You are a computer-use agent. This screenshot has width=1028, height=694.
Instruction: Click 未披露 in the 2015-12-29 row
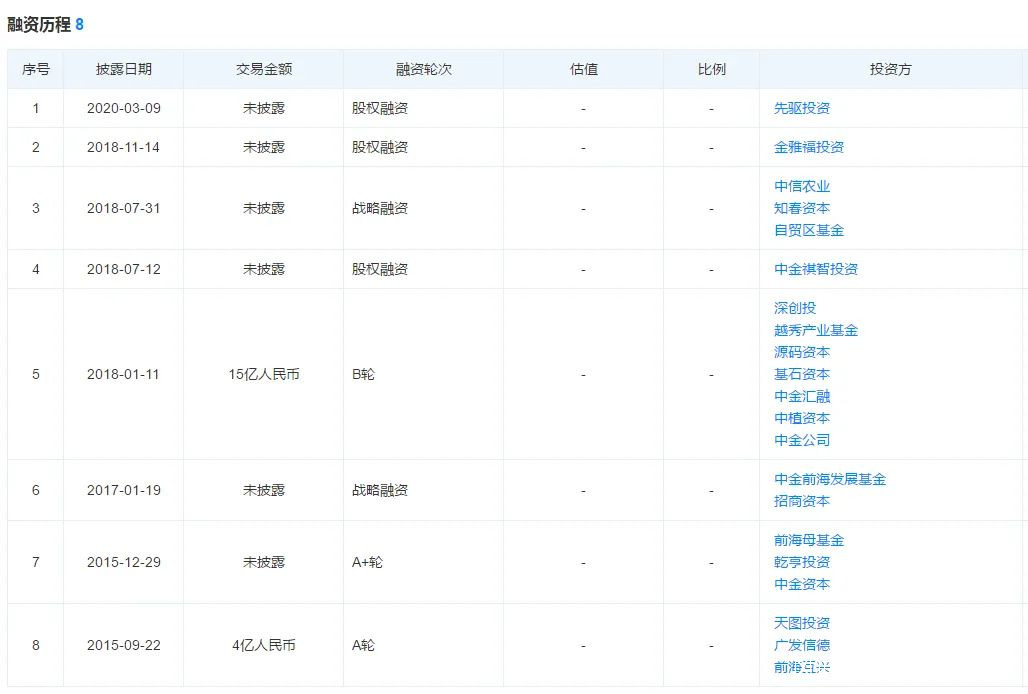[264, 562]
